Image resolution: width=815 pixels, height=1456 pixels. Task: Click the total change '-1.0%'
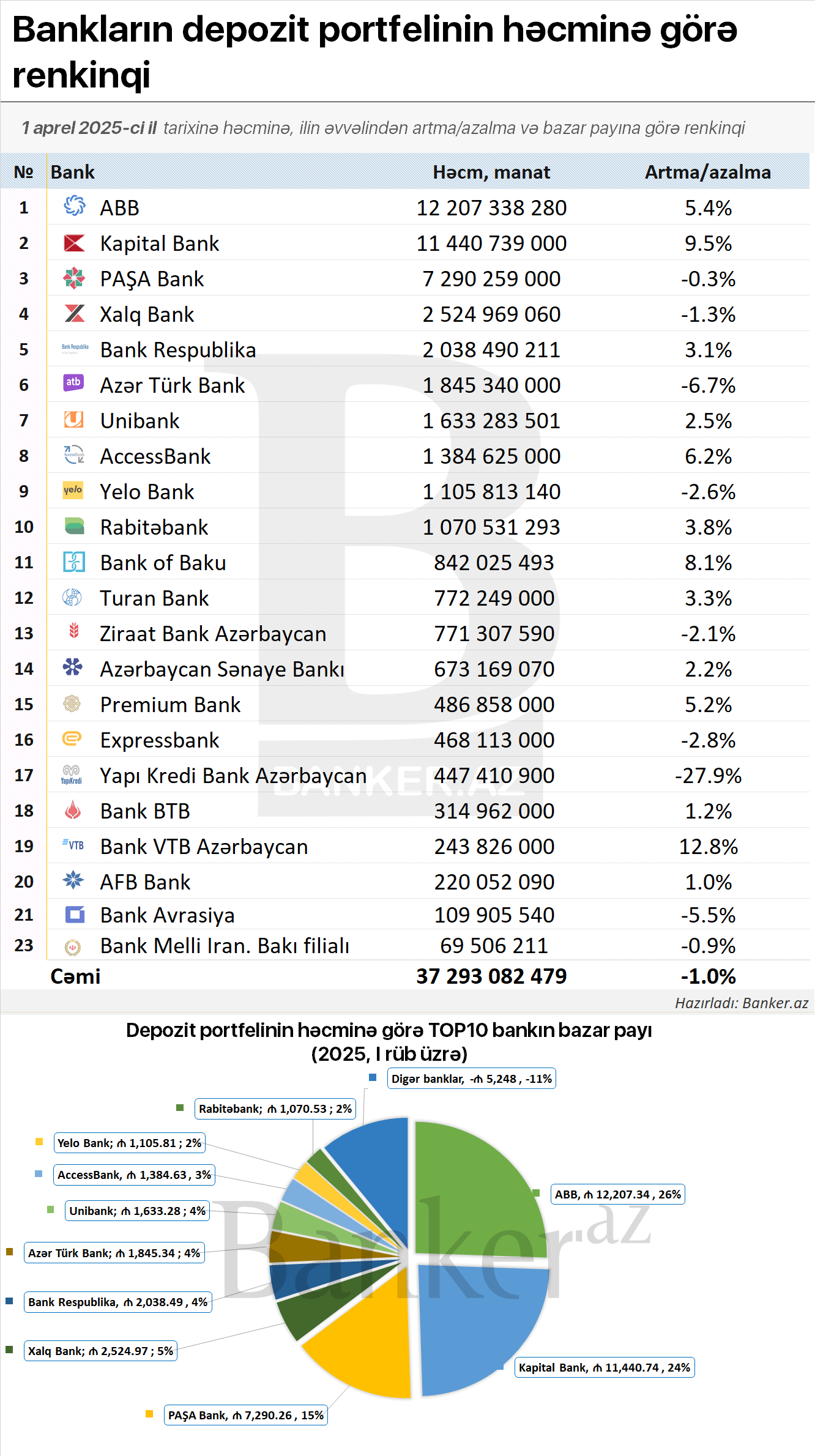[x=708, y=976]
